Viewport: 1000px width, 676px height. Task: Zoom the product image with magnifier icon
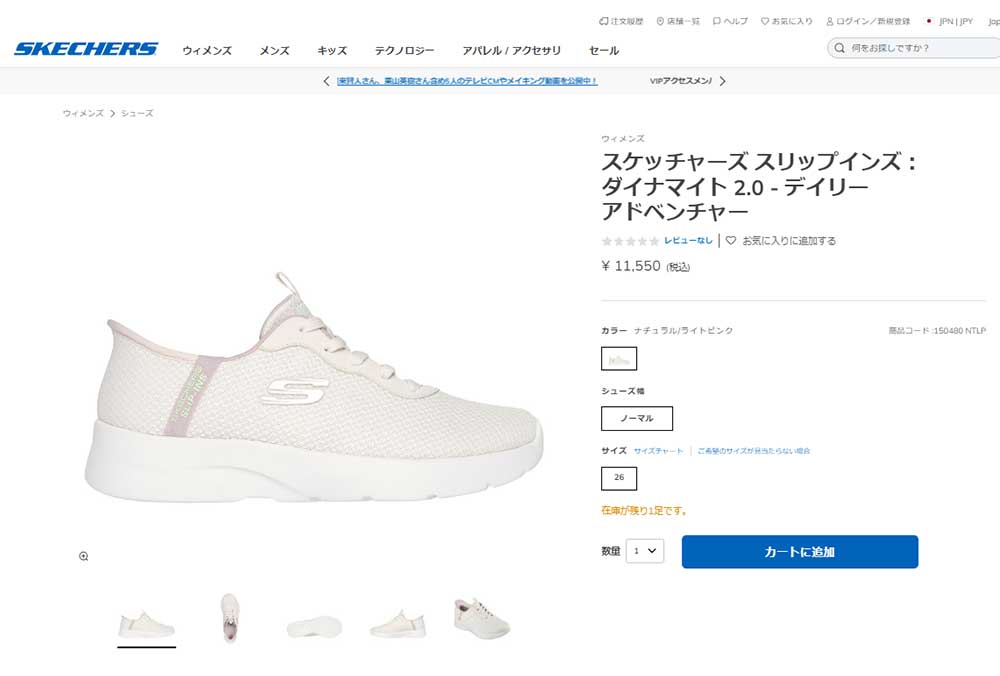point(84,556)
